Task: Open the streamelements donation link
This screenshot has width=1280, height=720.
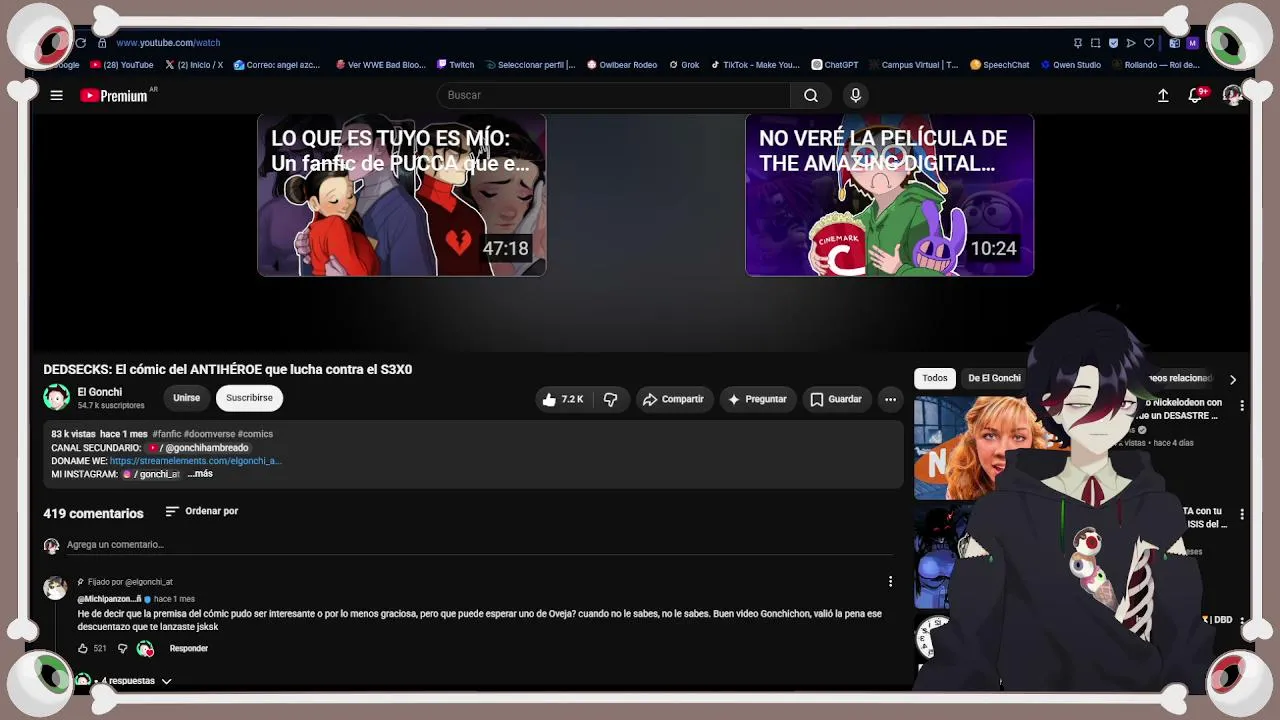Action: (x=196, y=461)
